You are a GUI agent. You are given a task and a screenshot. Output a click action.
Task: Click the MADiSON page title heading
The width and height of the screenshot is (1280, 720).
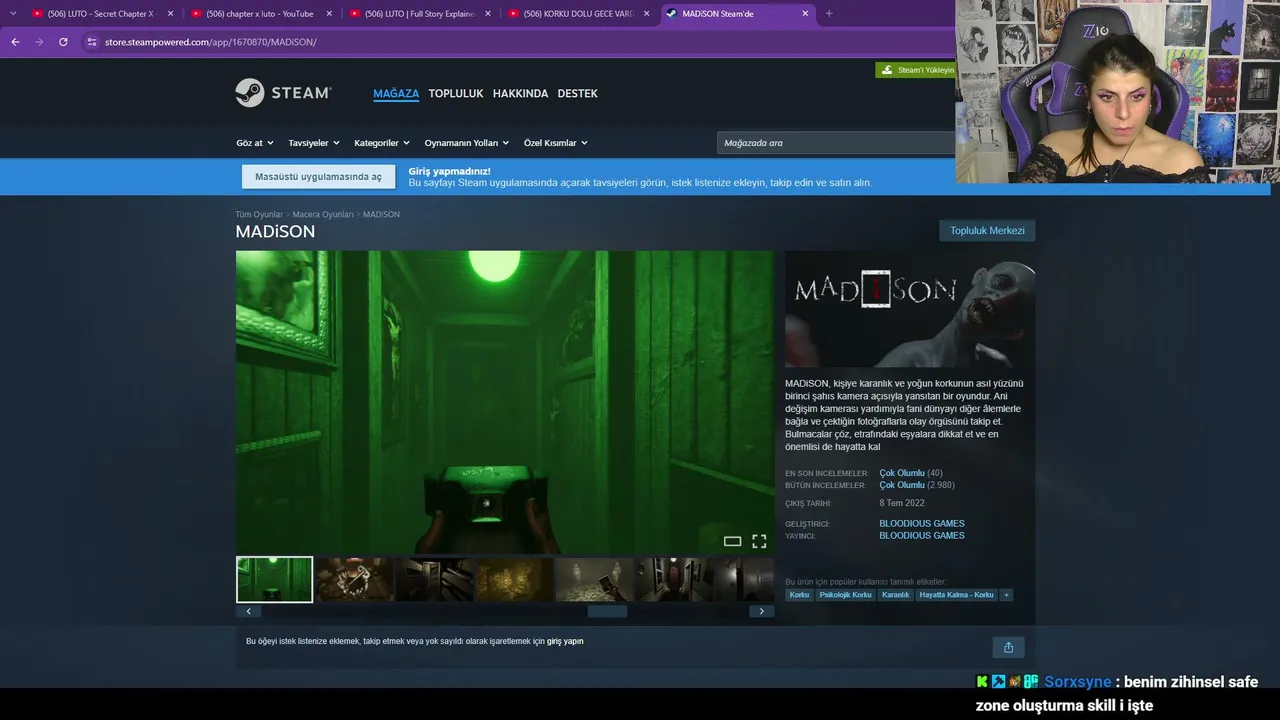click(275, 232)
